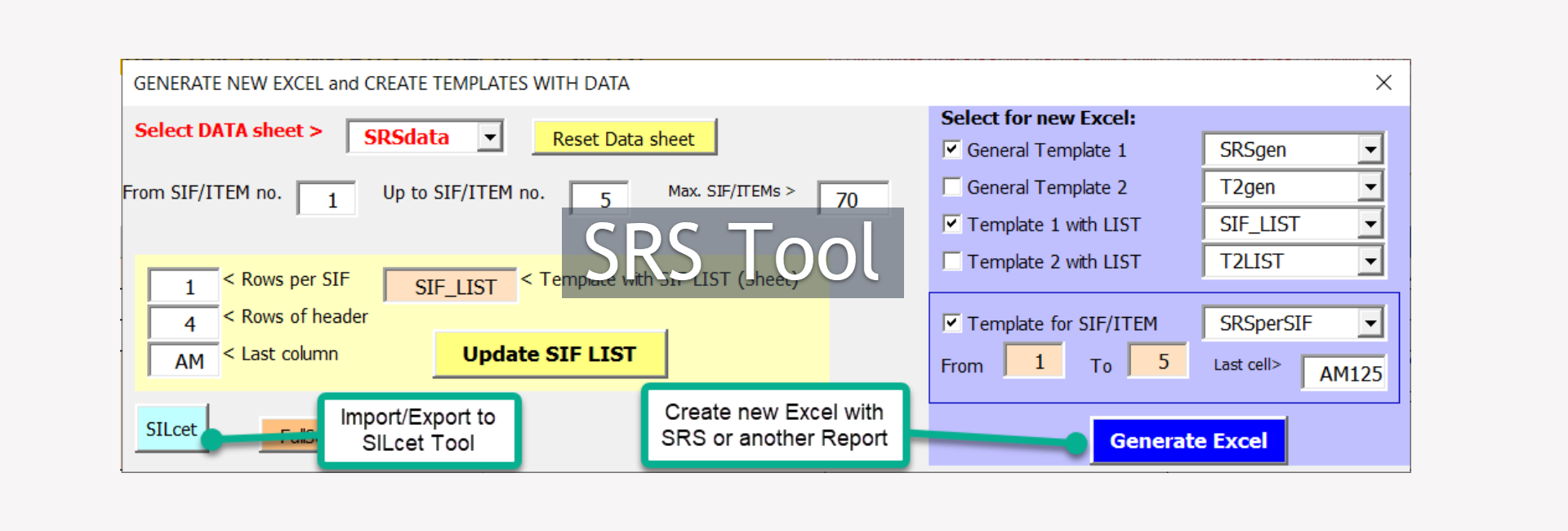Toggle the Template 1 with LIST checkbox
Screen dimensions: 1568x531
pos(951,224)
